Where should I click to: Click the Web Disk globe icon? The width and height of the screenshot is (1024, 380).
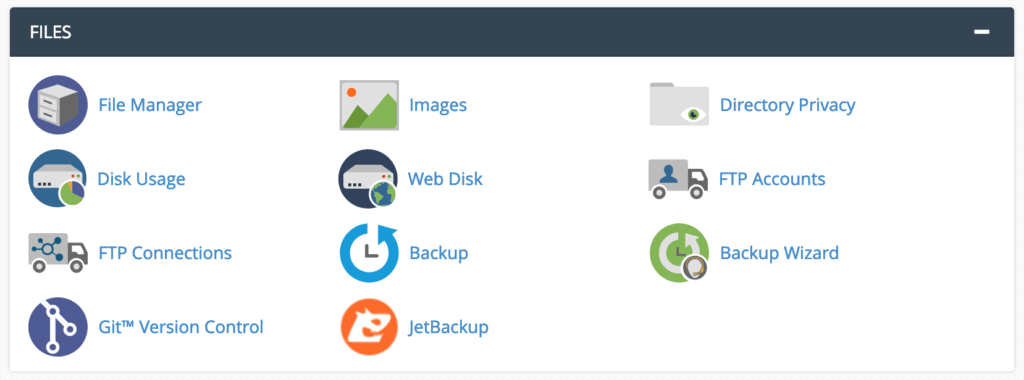click(x=368, y=178)
